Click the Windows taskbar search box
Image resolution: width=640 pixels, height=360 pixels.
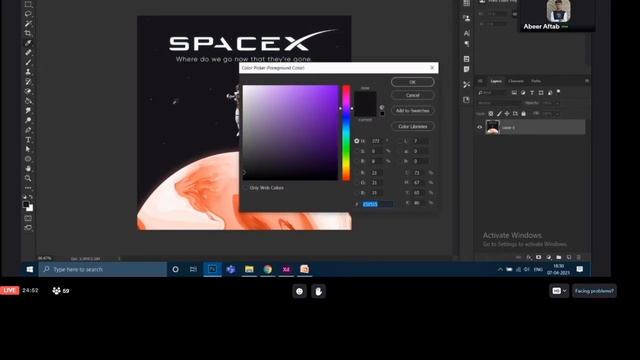click(x=103, y=269)
